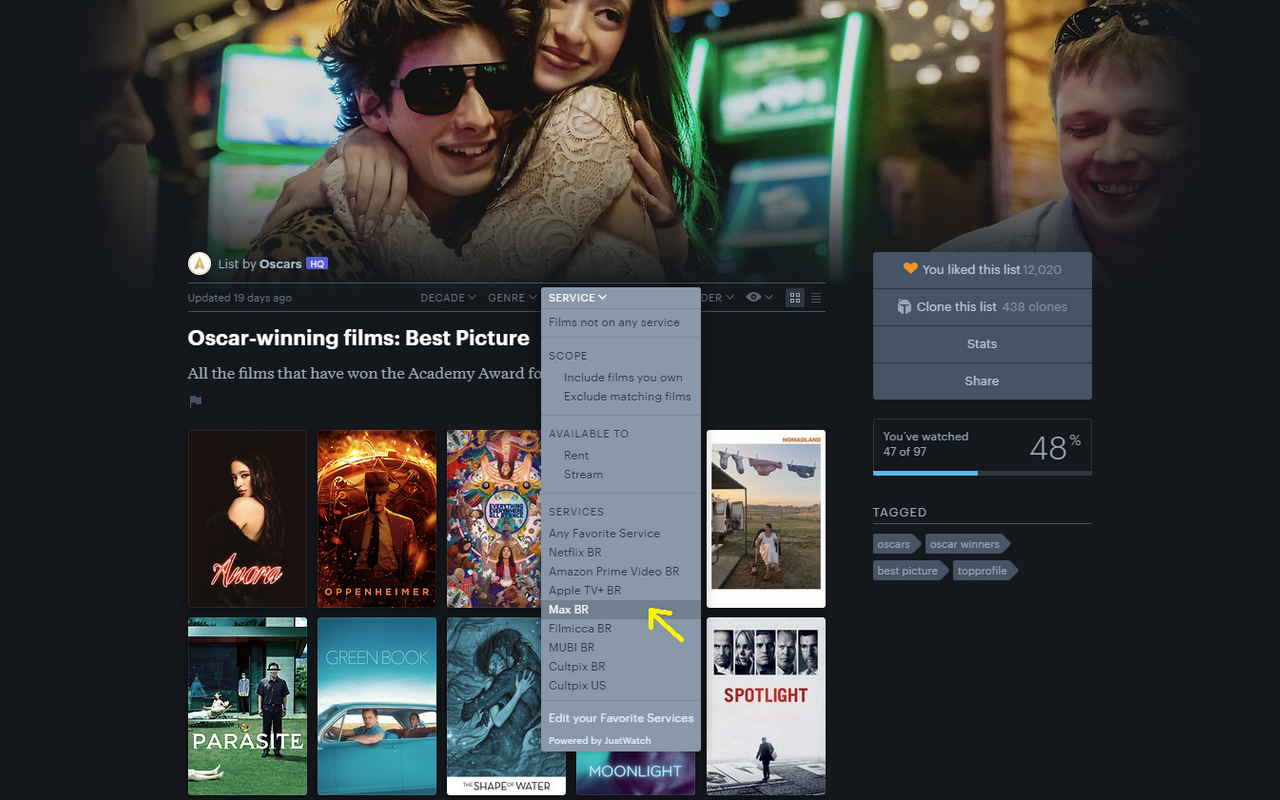Open the list Stats button
The height and width of the screenshot is (800, 1280).
(x=982, y=343)
